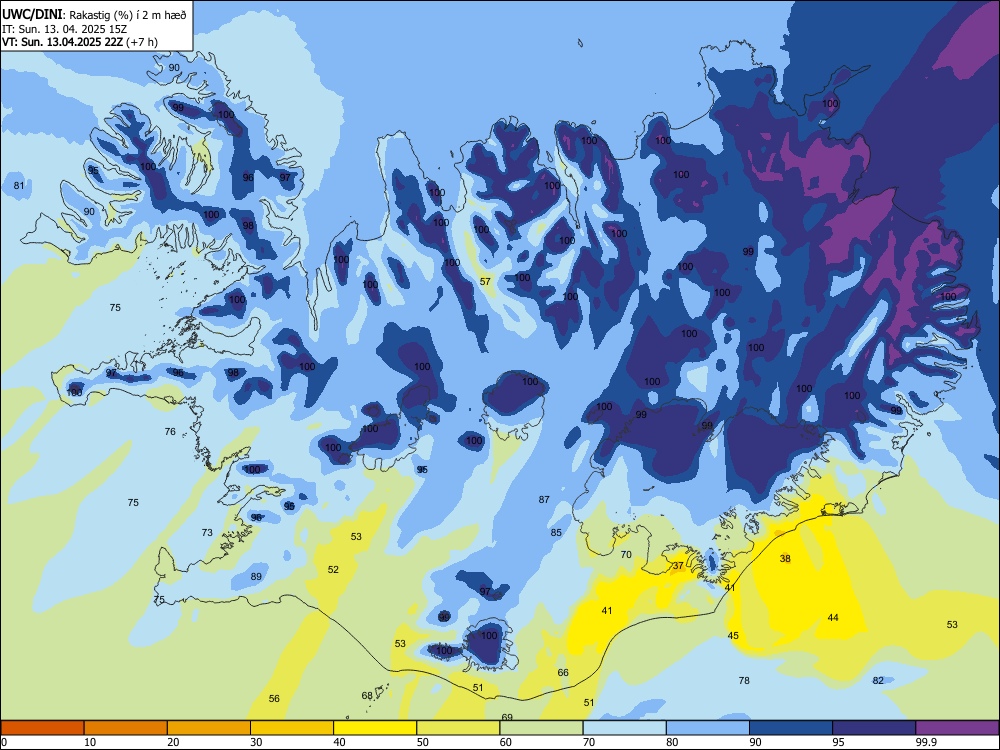Click the legend tick label '40'
1000x750 pixels.
pos(340,742)
